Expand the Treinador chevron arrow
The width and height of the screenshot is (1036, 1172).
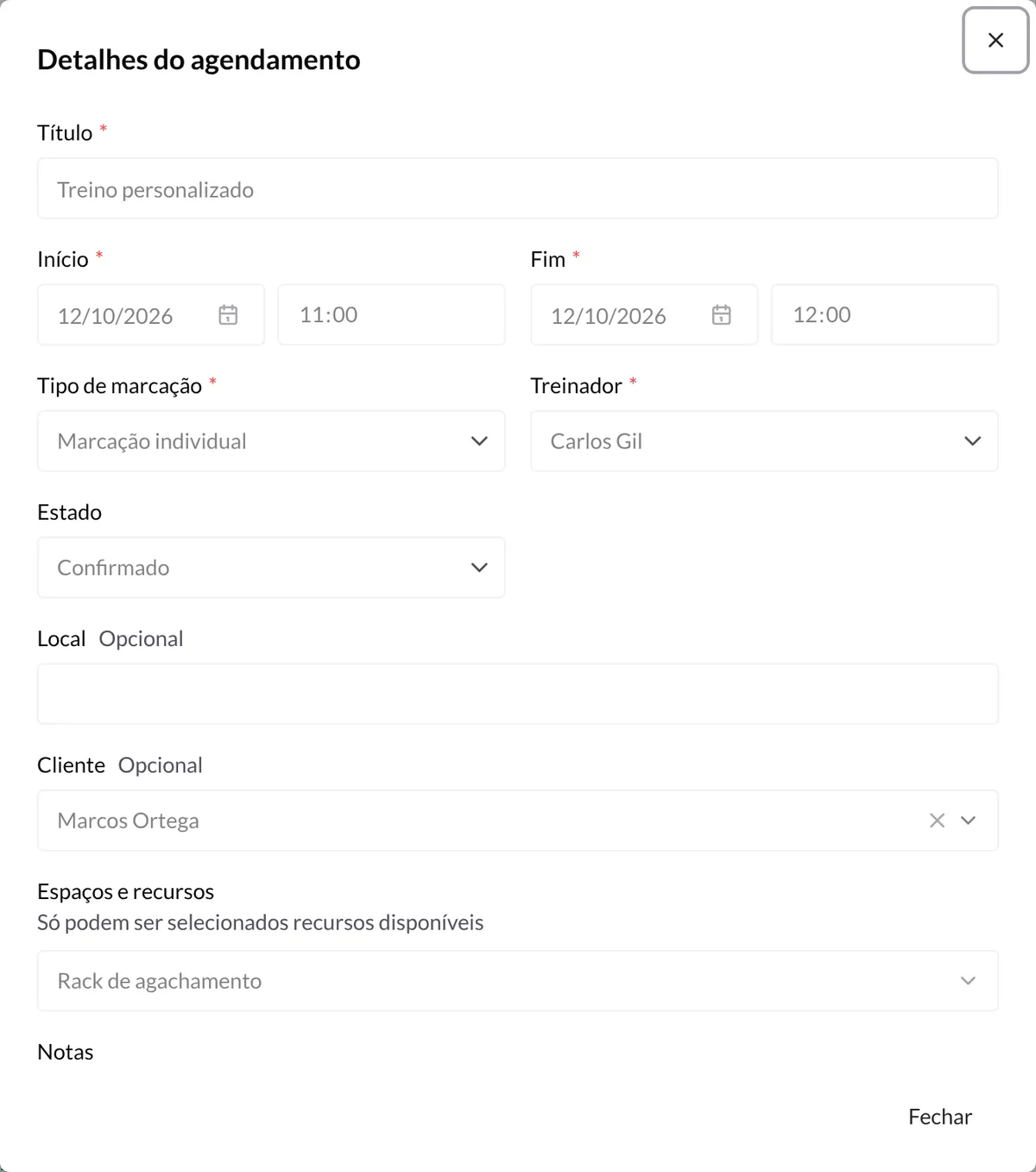pyautogui.click(x=973, y=441)
